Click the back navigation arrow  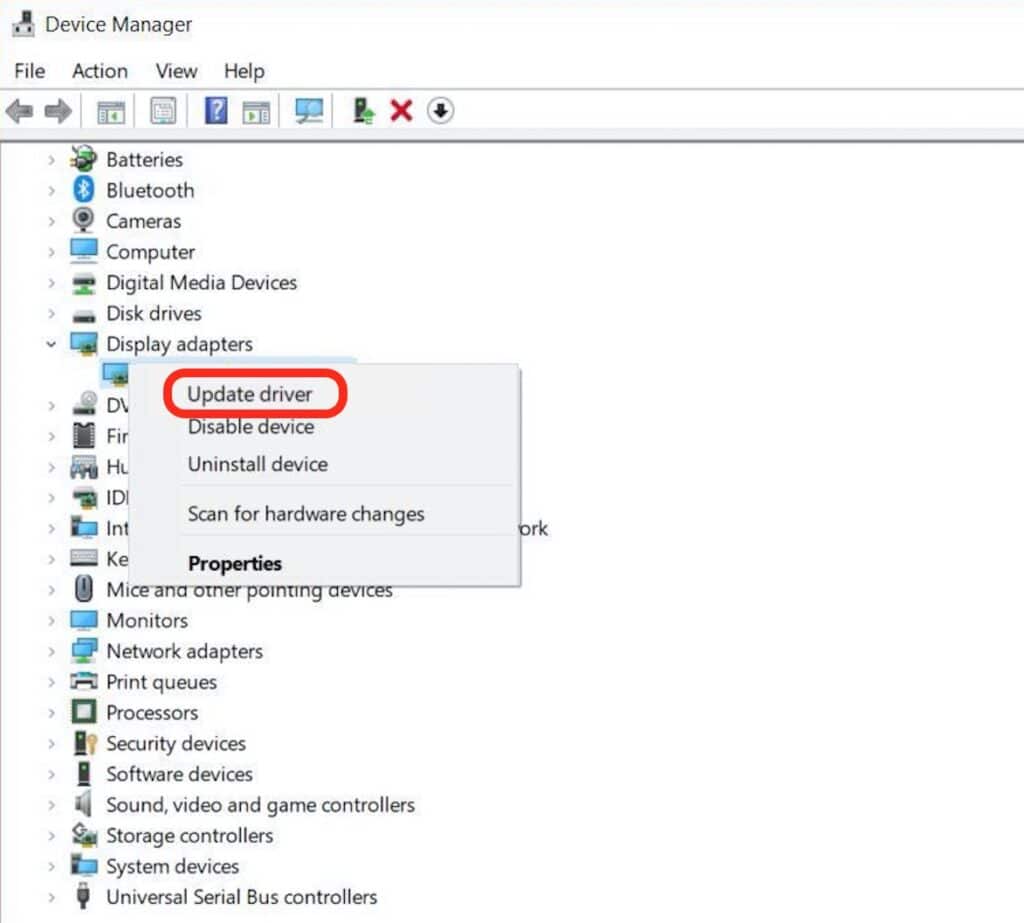coord(18,110)
